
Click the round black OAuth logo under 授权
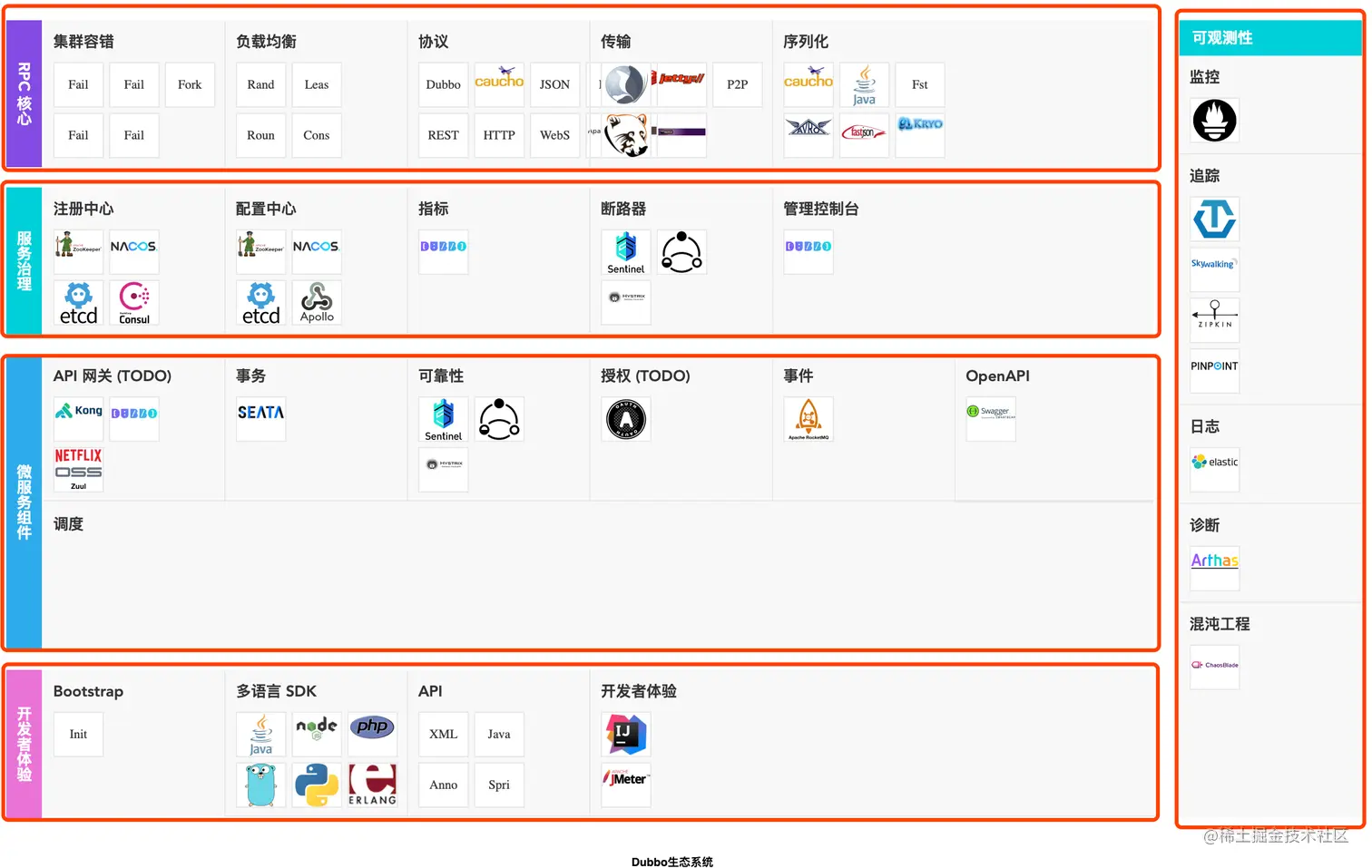[626, 419]
